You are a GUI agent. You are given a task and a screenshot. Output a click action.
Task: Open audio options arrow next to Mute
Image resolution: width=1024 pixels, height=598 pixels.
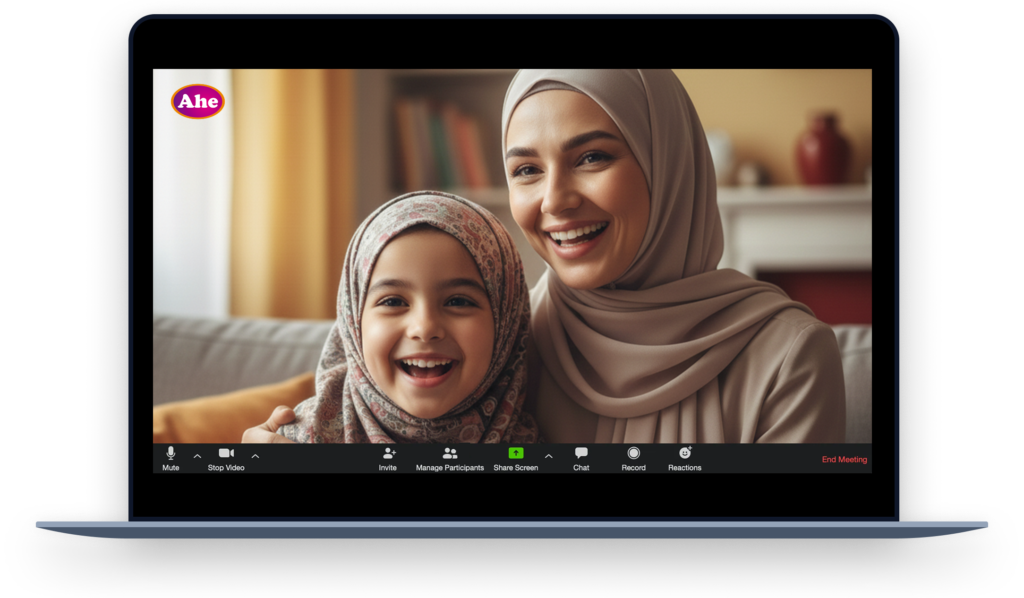pos(197,457)
